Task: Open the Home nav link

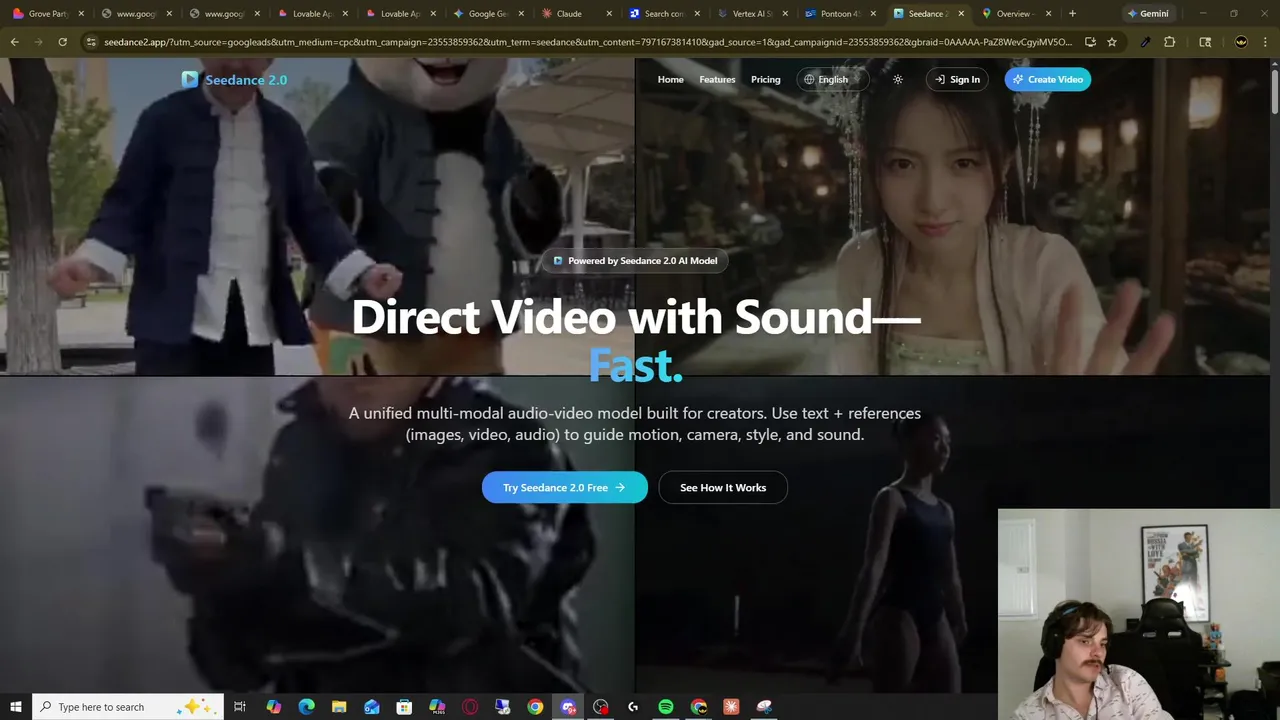Action: [670, 80]
